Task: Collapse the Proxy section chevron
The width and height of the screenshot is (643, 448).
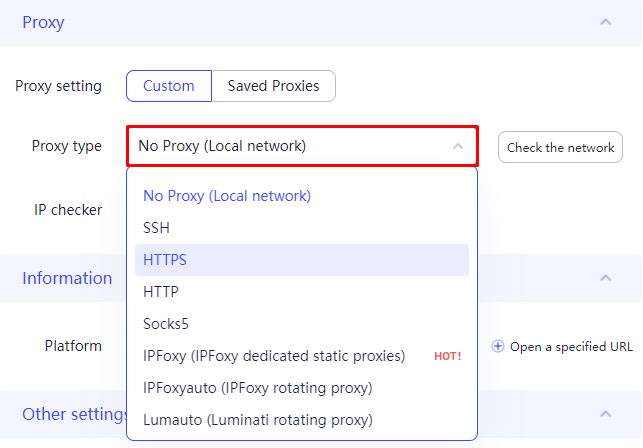Action: click(606, 22)
